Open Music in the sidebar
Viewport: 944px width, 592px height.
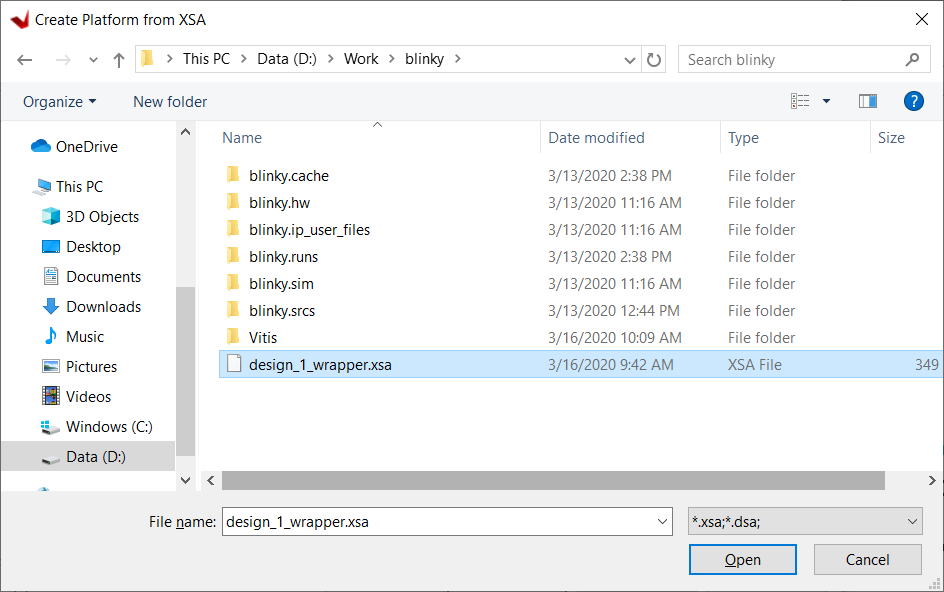click(x=73, y=337)
